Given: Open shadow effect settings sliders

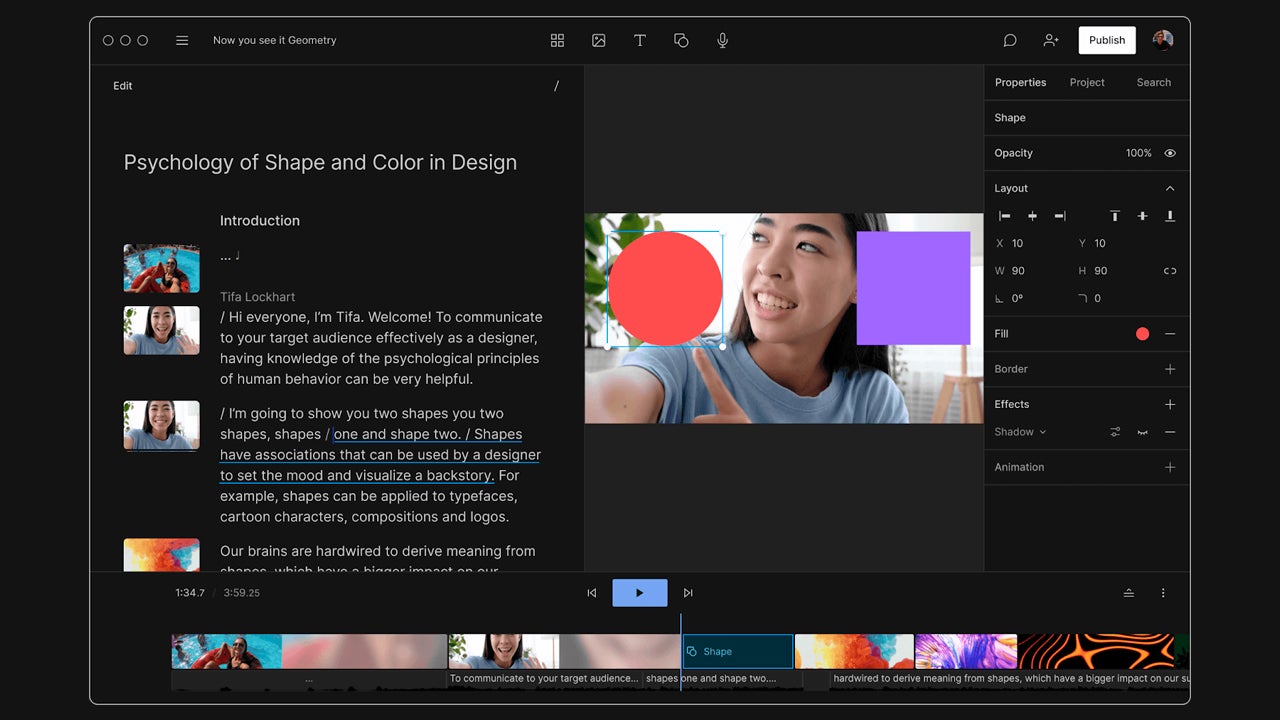Looking at the screenshot, I should pyautogui.click(x=1115, y=432).
